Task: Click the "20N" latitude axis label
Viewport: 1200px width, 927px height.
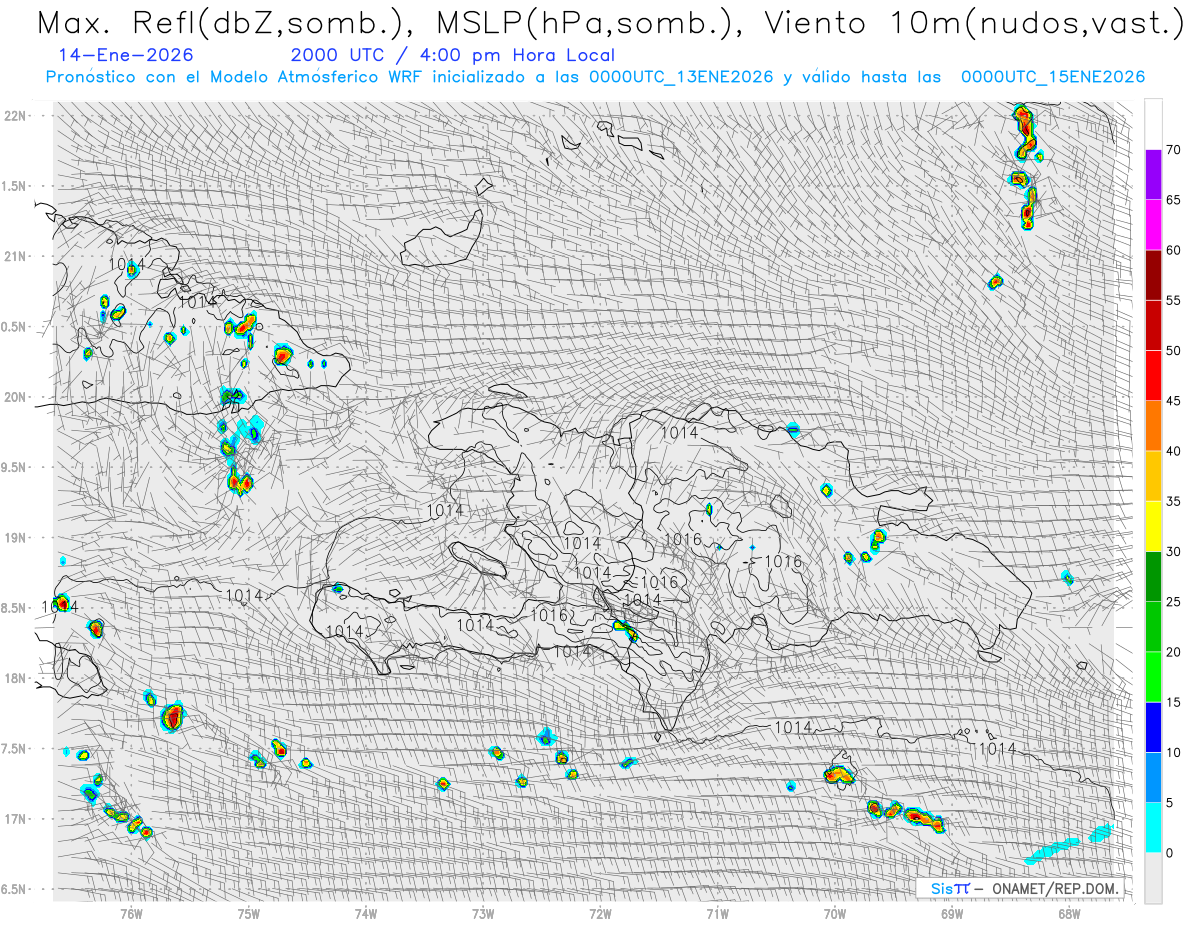Action: point(16,397)
